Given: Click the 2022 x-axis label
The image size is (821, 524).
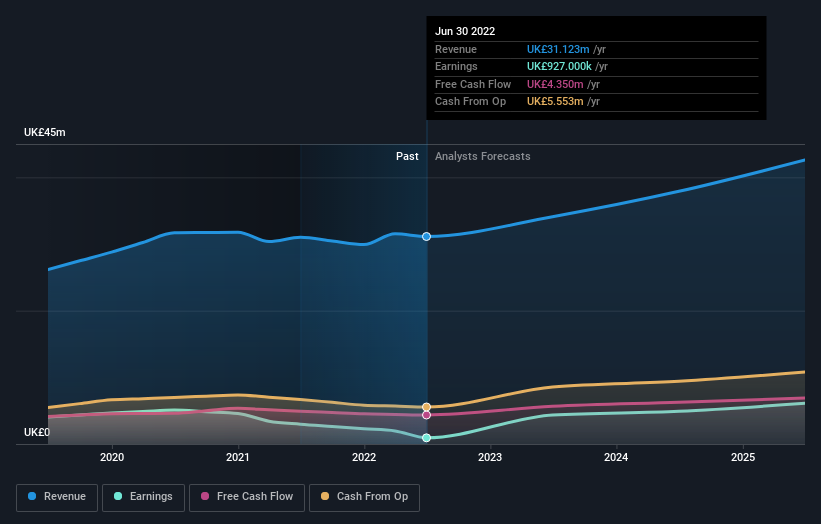Looking at the screenshot, I should (x=364, y=458).
